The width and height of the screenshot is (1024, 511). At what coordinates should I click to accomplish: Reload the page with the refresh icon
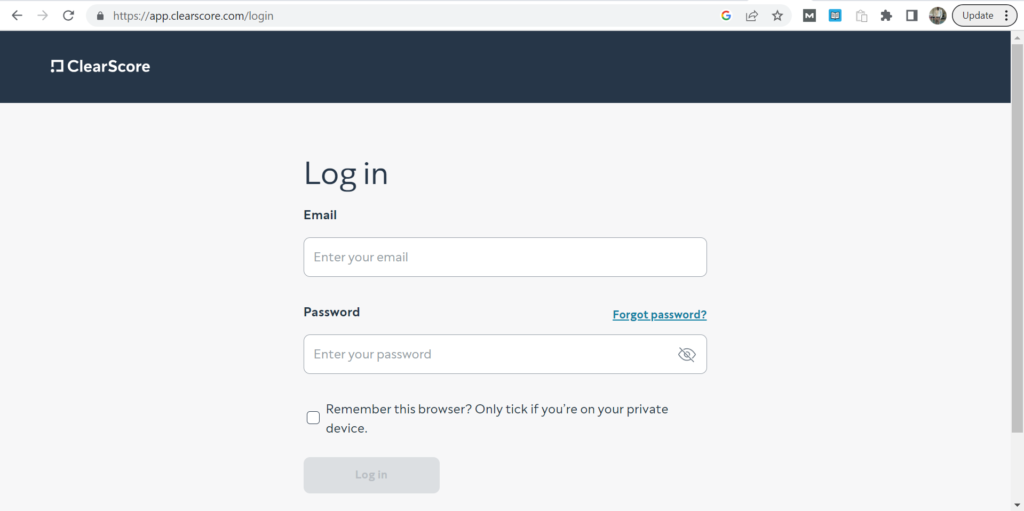pyautogui.click(x=68, y=16)
